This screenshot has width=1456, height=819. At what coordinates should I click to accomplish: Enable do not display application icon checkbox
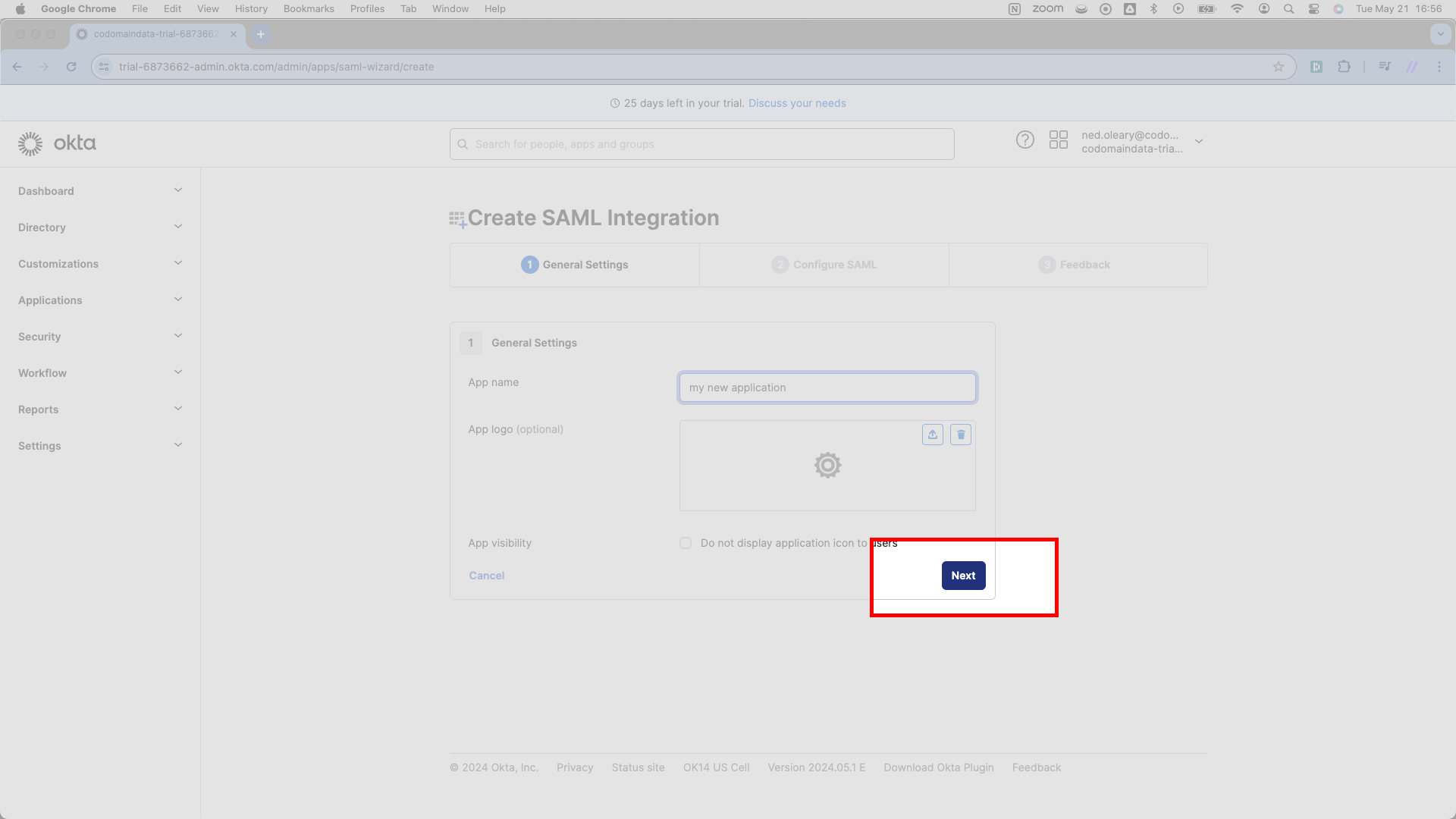(x=686, y=543)
